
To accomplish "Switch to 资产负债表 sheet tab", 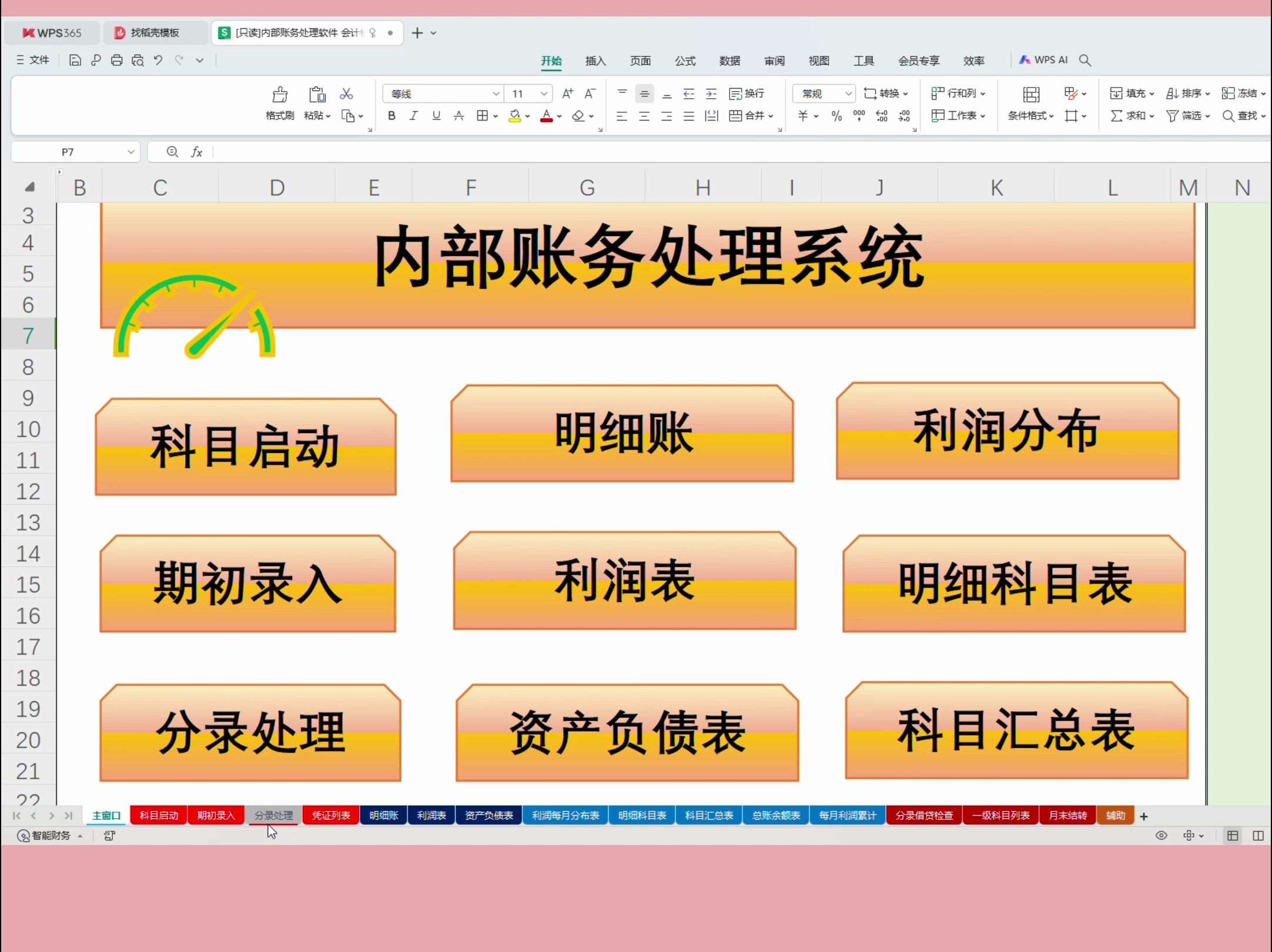I will pos(489,816).
